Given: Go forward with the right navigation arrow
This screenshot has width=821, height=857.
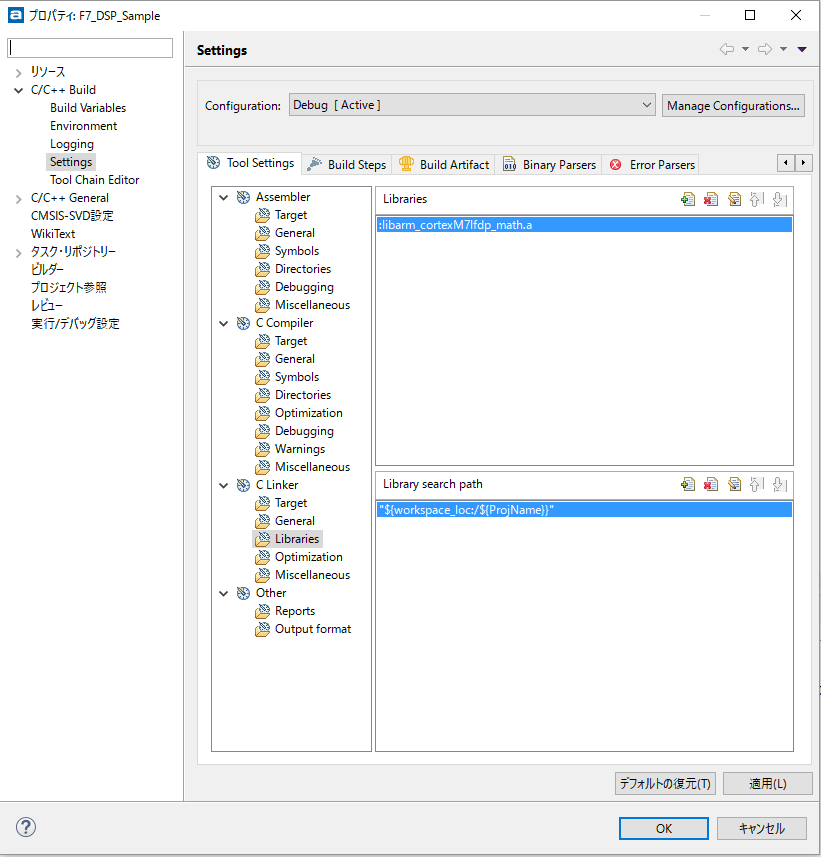Looking at the screenshot, I should point(765,49).
